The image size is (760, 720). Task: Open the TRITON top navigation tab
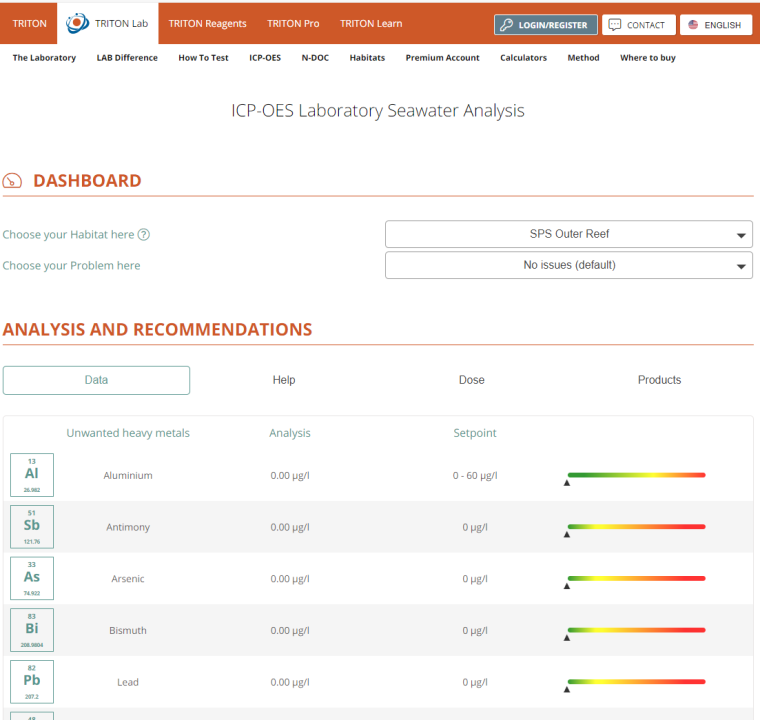point(30,23)
